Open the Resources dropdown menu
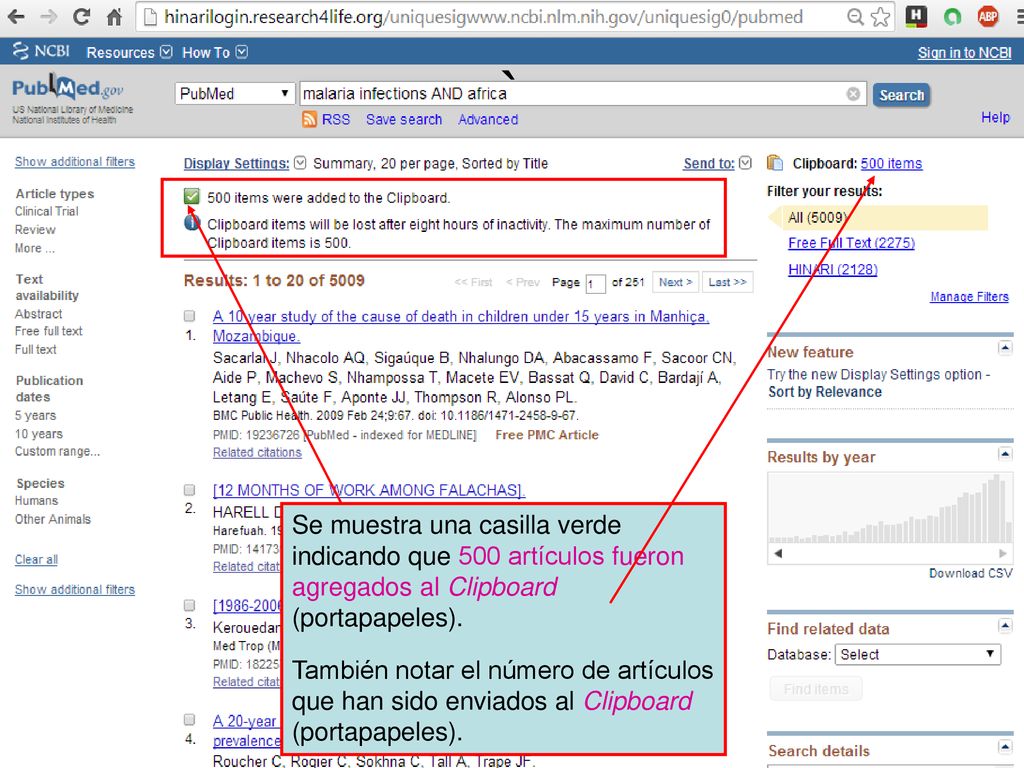 click(129, 52)
